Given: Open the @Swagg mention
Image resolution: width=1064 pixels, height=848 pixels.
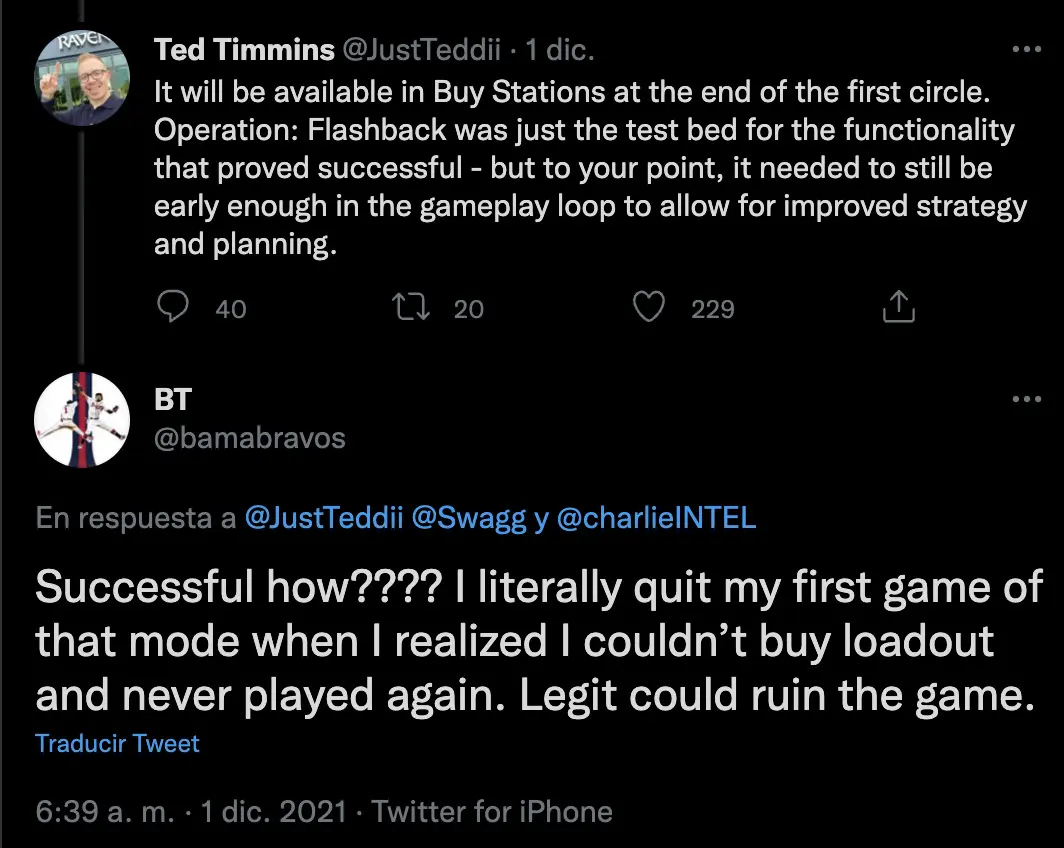Looking at the screenshot, I should tap(469, 518).
